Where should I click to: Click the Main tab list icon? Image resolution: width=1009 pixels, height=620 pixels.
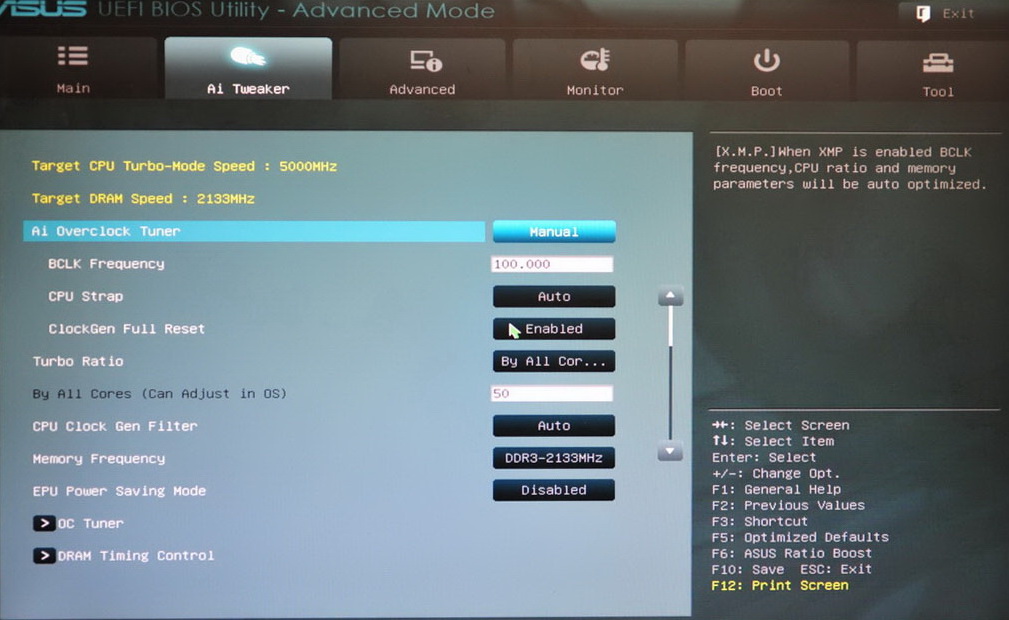pos(73,56)
